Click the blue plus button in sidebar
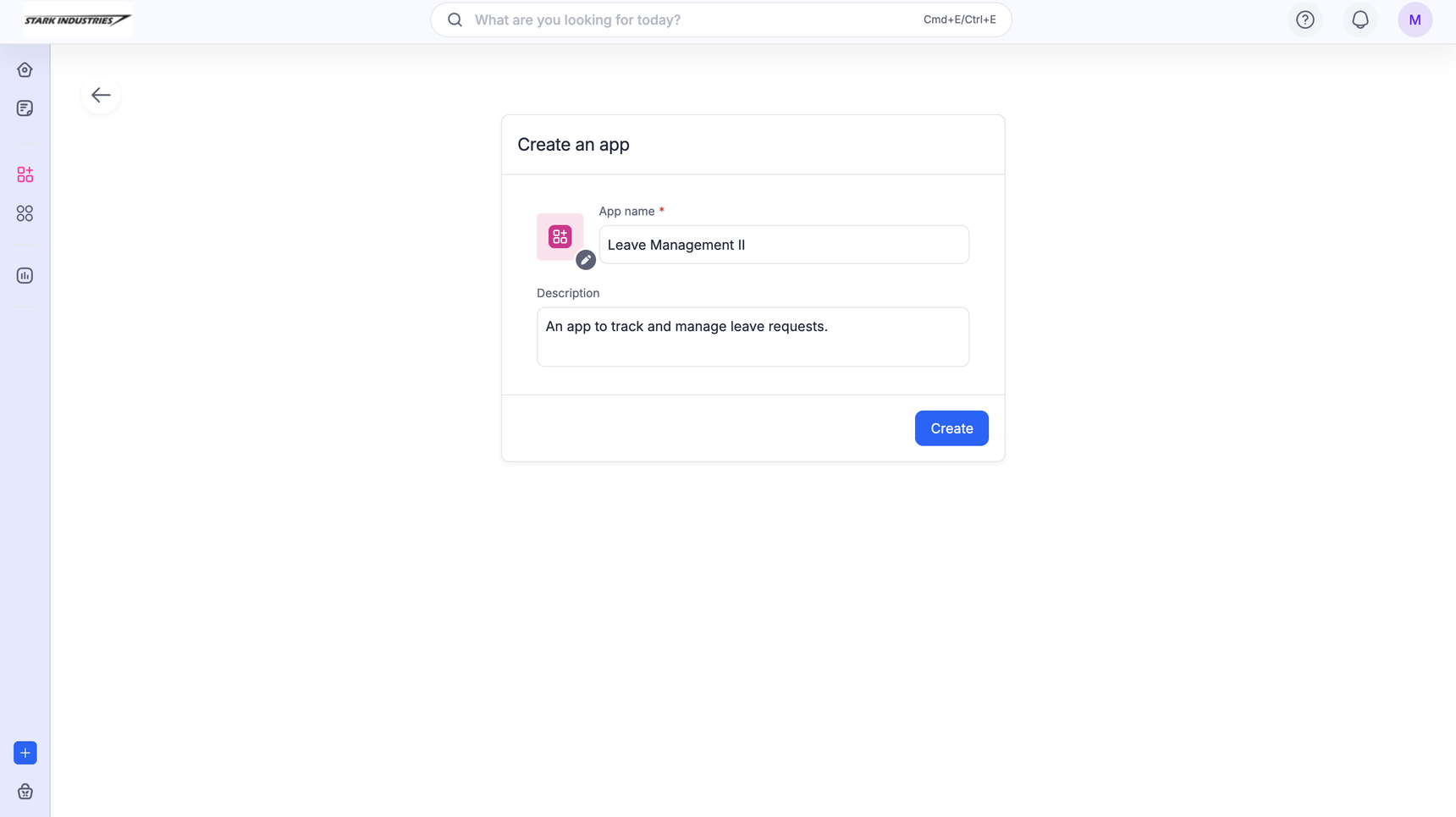This screenshot has width=1456, height=817. click(25, 753)
